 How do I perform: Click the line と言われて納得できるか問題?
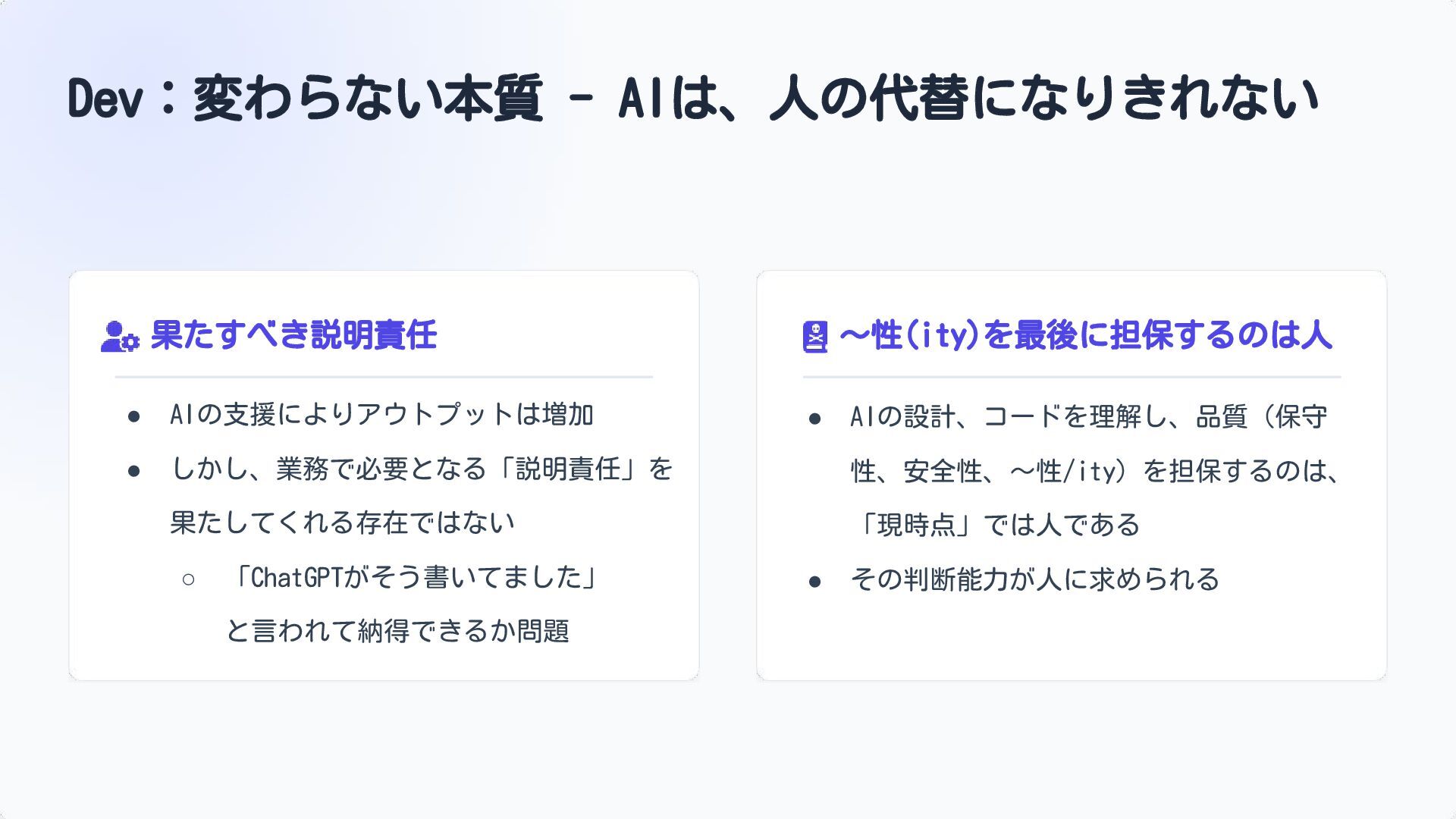click(x=397, y=631)
